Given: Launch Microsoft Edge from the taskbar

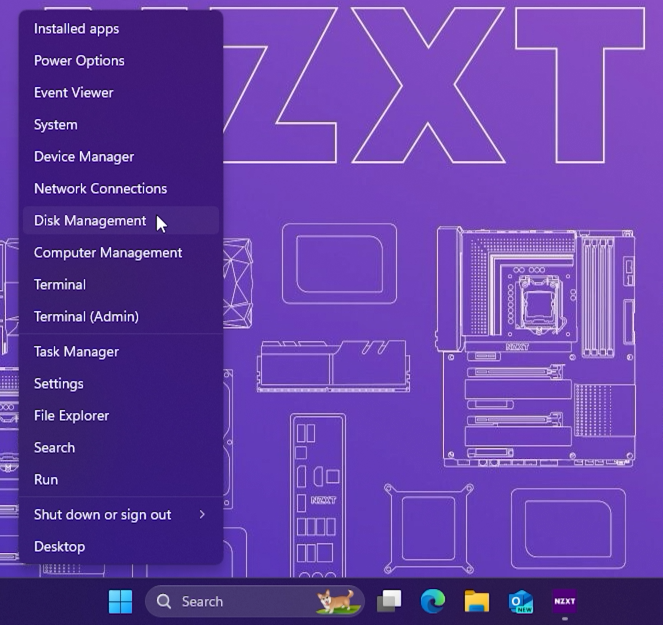Looking at the screenshot, I should point(433,601).
